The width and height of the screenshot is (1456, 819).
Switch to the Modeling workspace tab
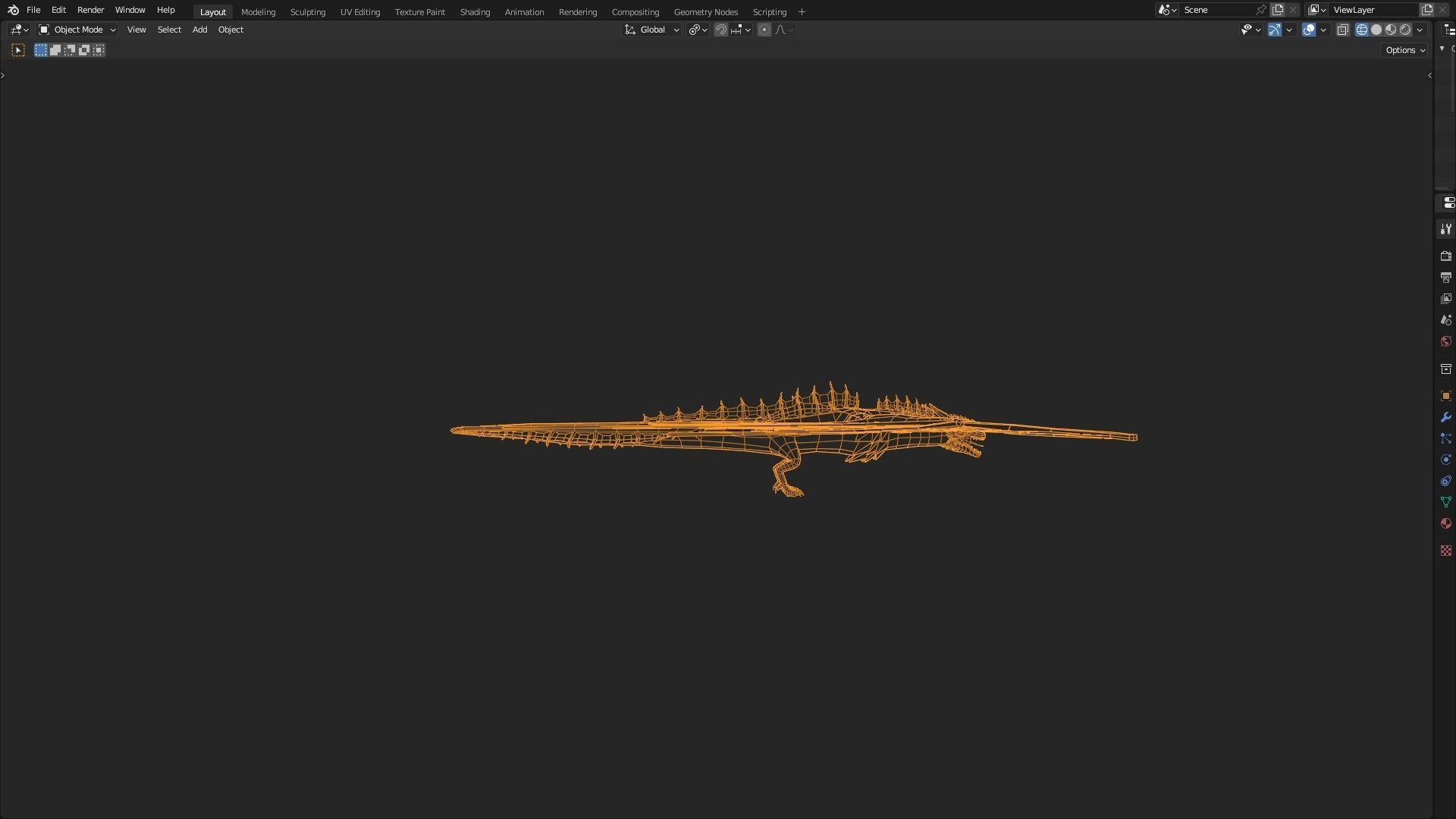pos(258,12)
